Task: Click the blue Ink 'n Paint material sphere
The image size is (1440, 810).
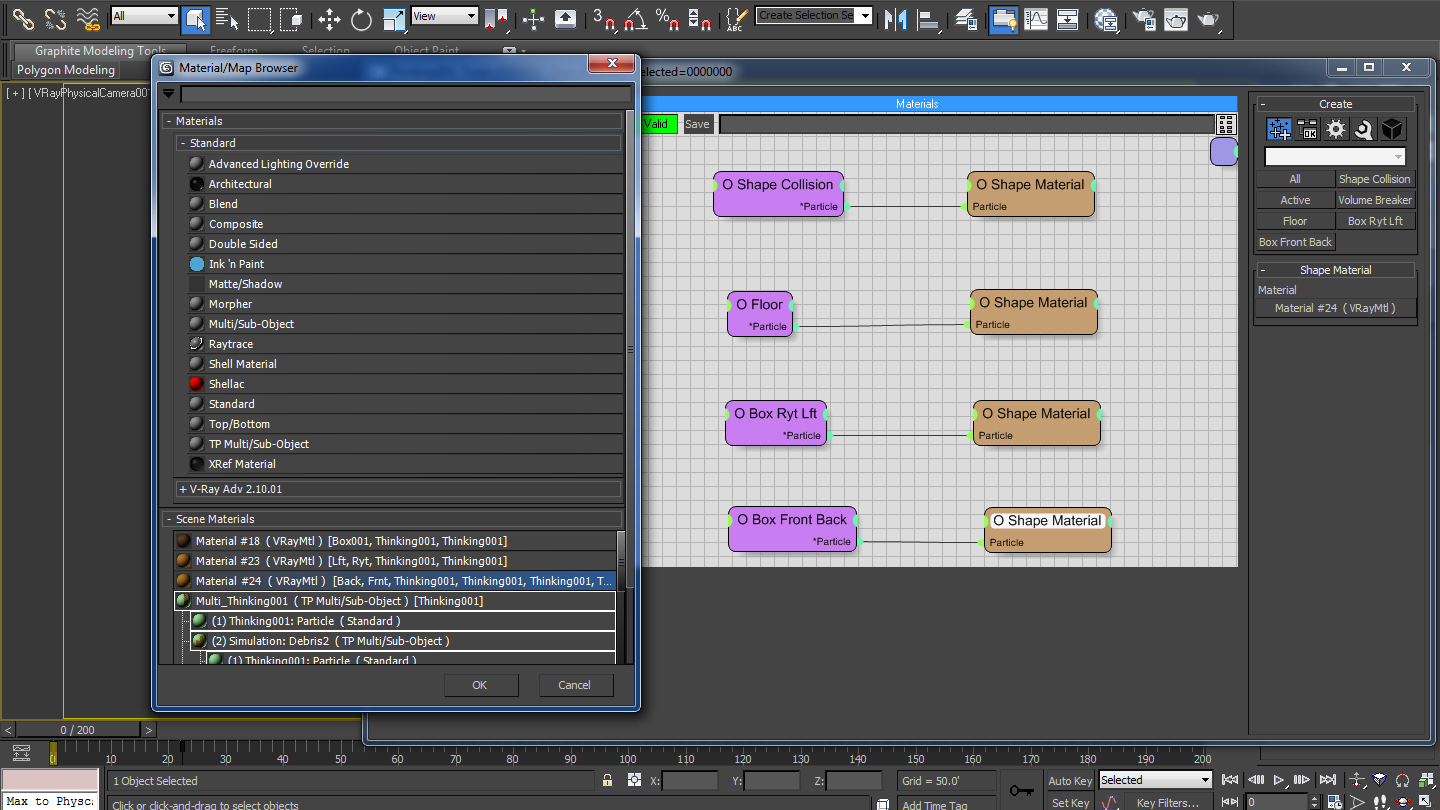Action: (x=197, y=264)
